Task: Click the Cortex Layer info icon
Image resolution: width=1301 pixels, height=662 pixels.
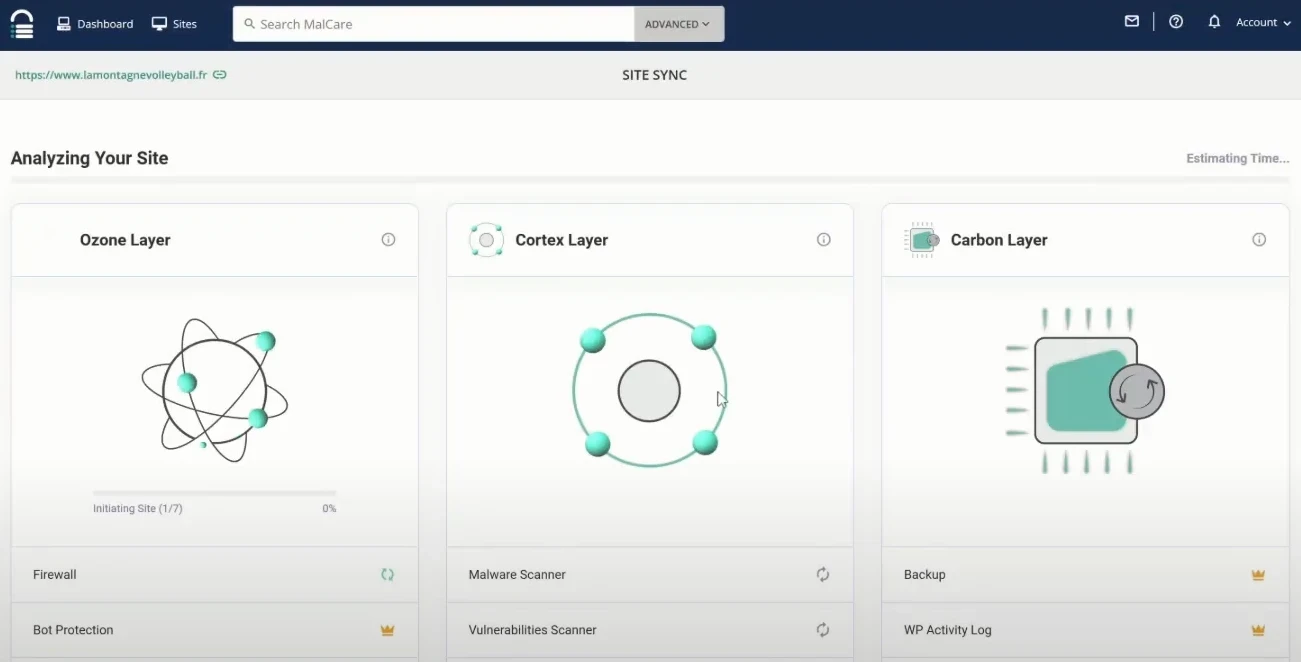Action: pos(823,239)
